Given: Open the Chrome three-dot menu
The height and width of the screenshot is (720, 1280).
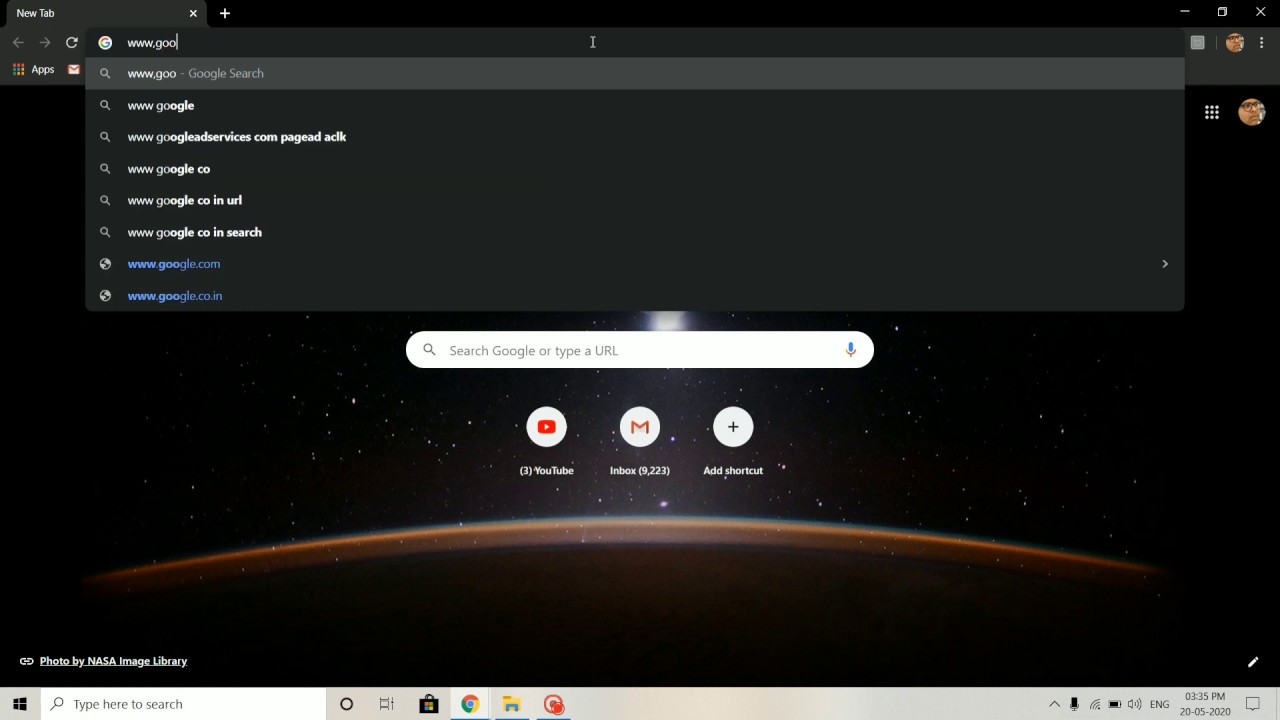Looking at the screenshot, I should pos(1263,42).
